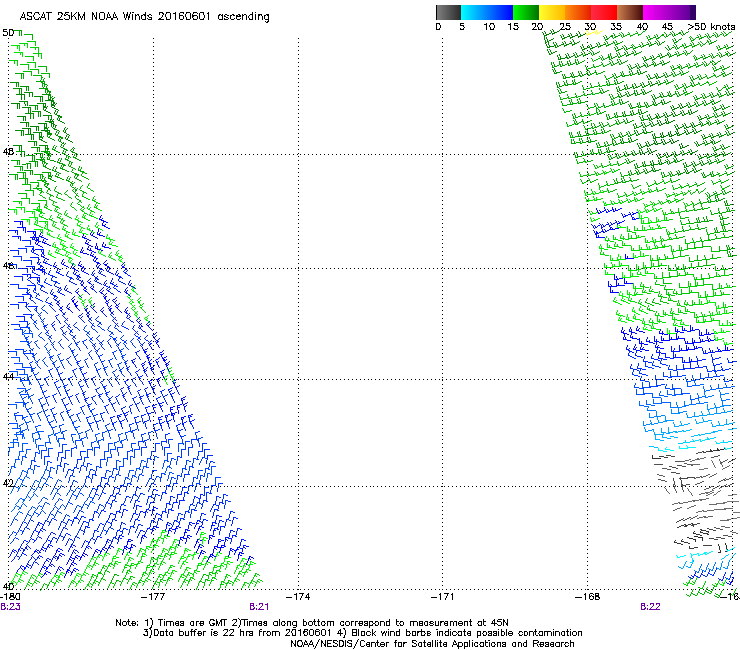Click the '>50 knots' legend label

coord(711,27)
